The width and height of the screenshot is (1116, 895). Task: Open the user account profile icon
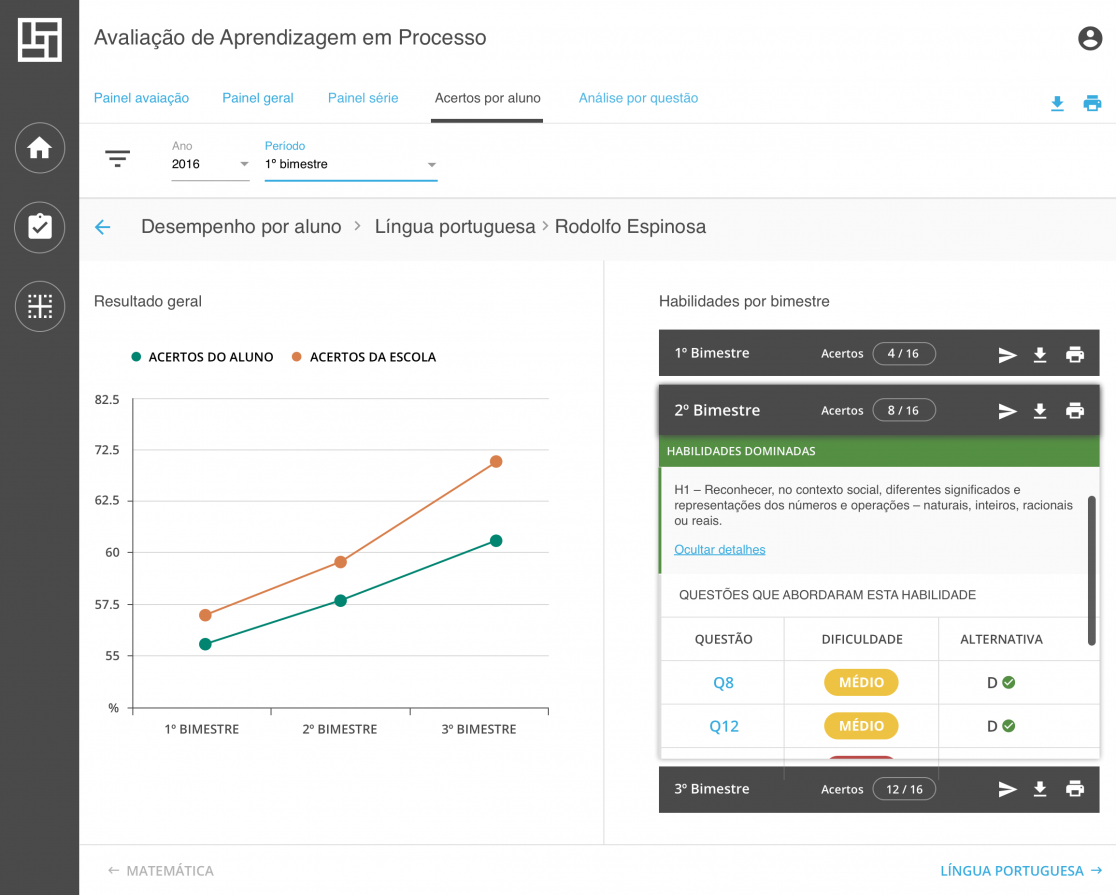(x=1089, y=38)
